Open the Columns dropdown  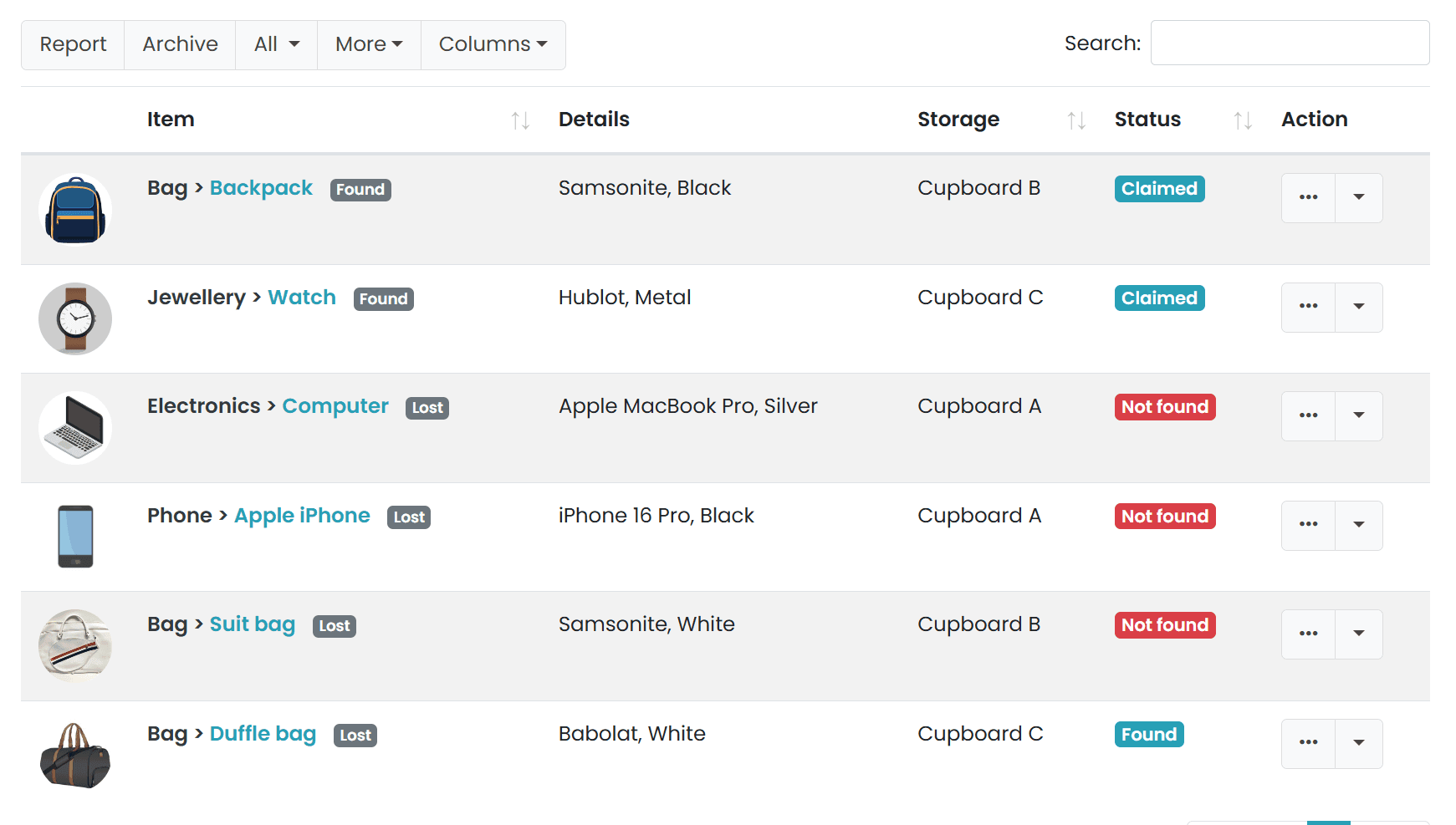click(493, 44)
